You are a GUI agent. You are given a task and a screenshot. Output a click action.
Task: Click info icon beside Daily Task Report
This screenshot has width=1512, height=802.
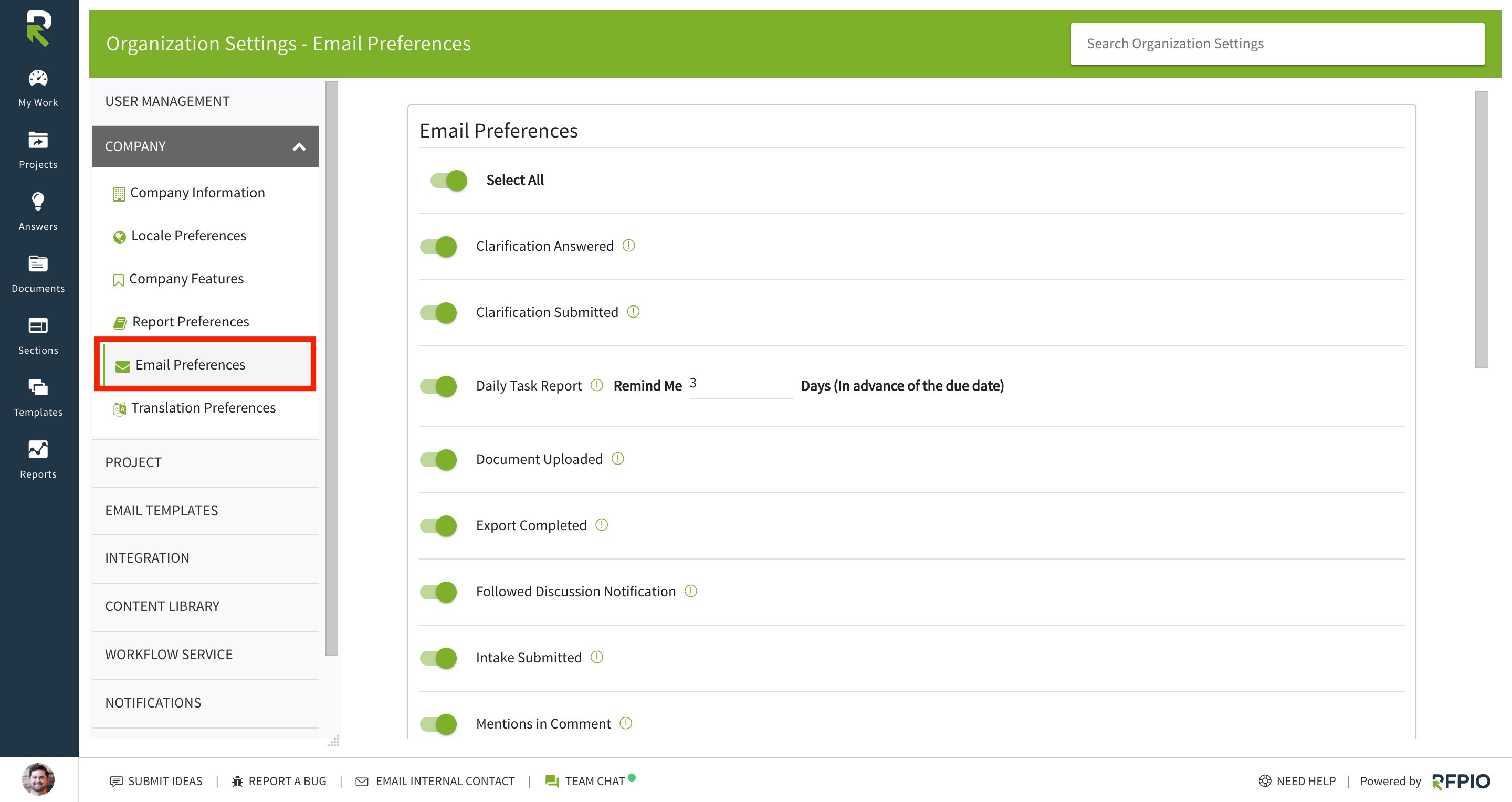pyautogui.click(x=597, y=385)
